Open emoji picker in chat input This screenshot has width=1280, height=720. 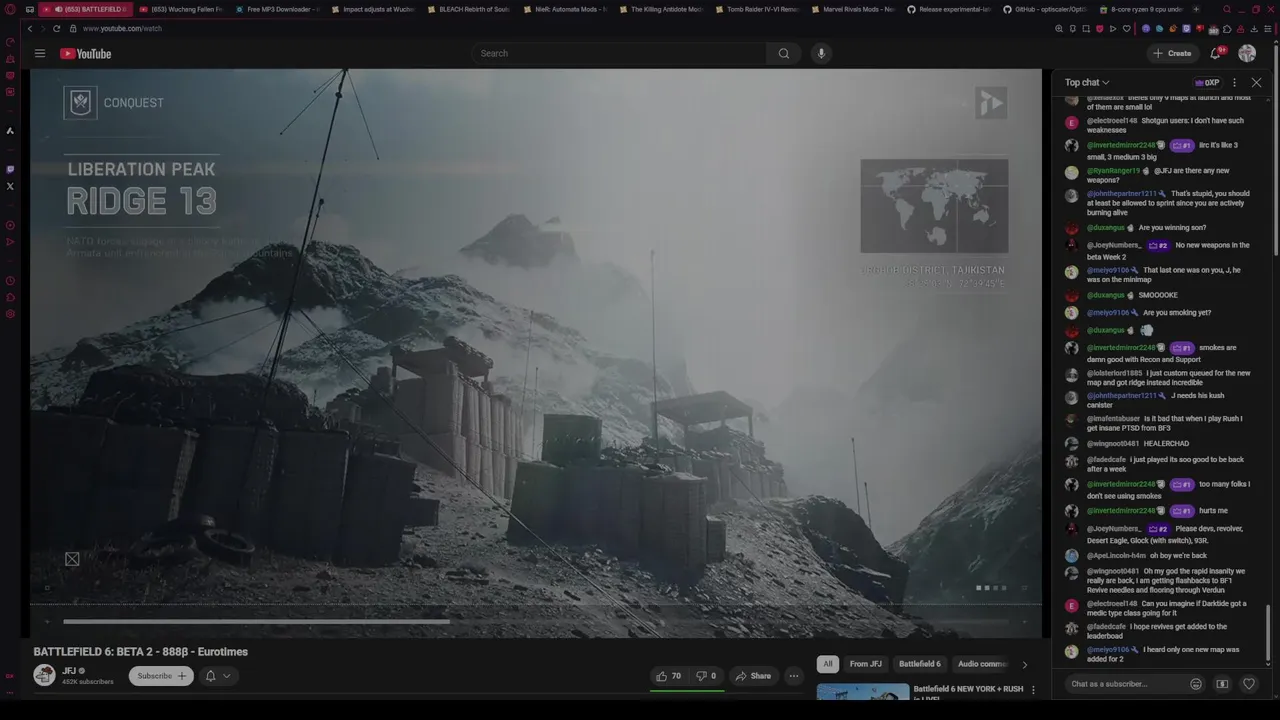tap(1196, 684)
